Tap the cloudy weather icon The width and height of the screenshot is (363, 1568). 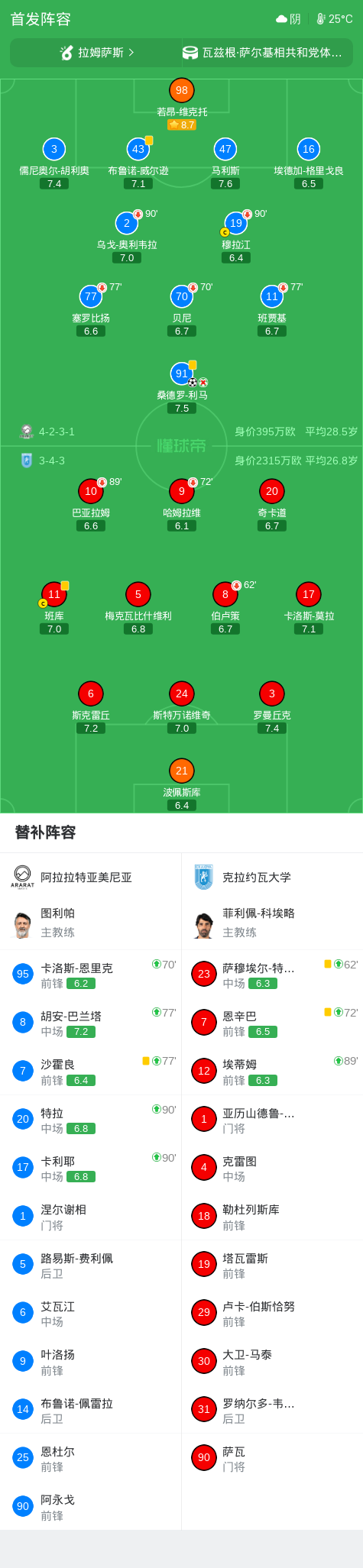pos(281,19)
